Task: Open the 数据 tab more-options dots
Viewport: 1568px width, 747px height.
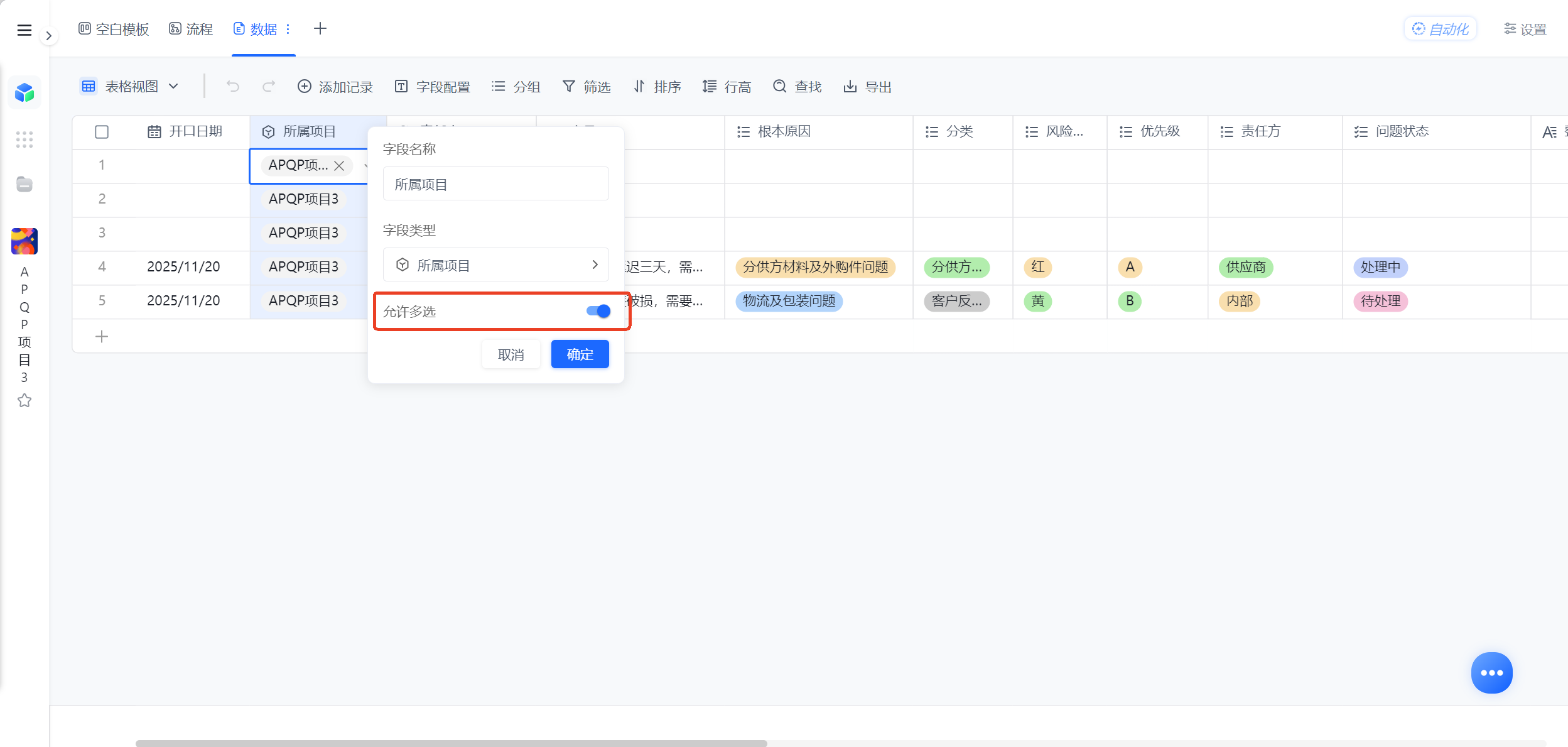Action: 288,29
